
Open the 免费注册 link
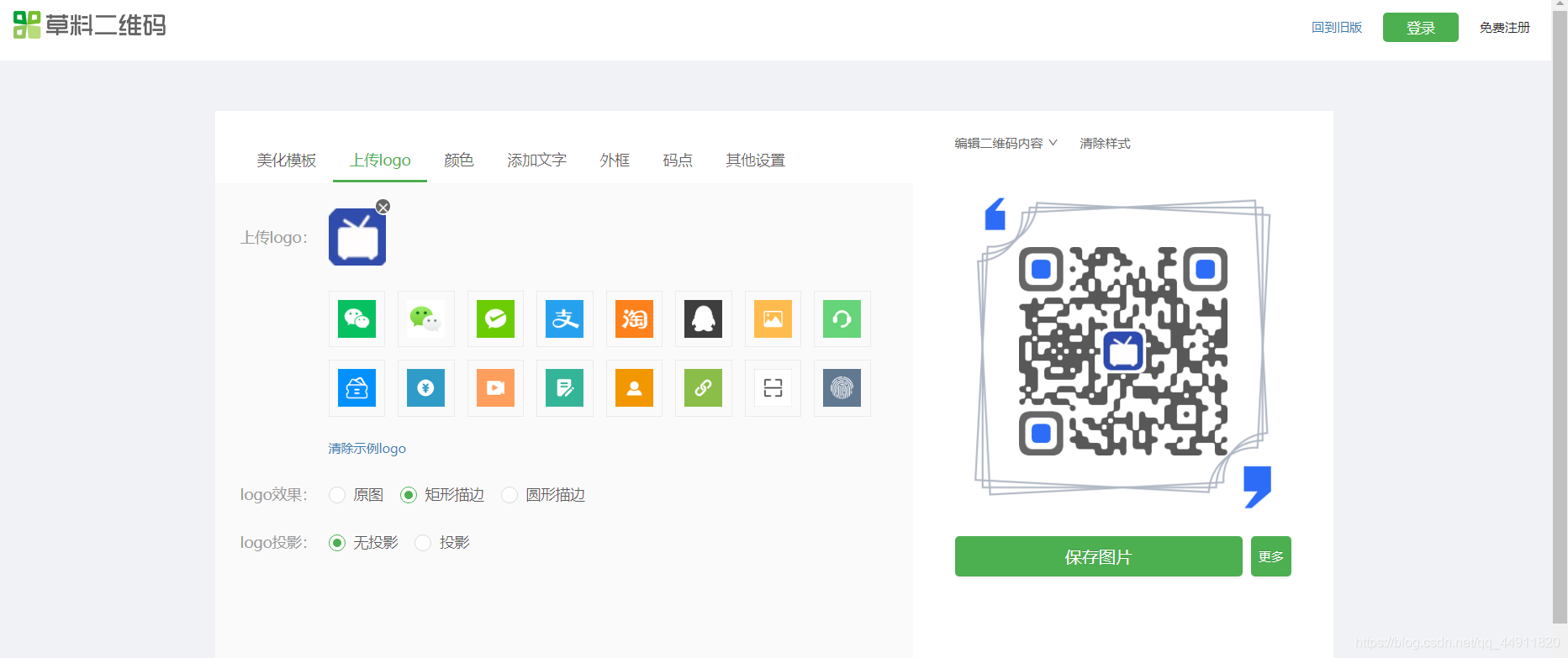[1505, 28]
